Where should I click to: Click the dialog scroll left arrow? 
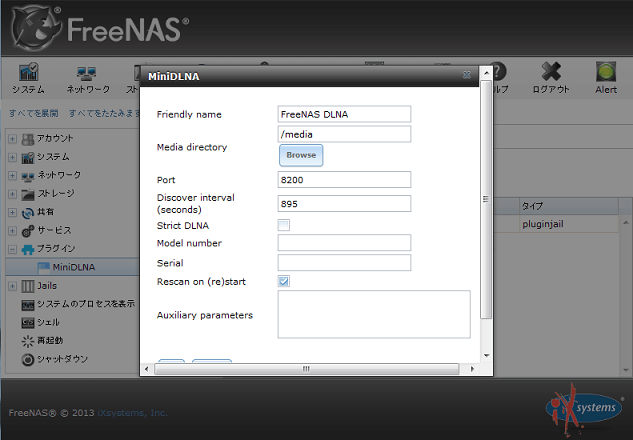(x=147, y=369)
